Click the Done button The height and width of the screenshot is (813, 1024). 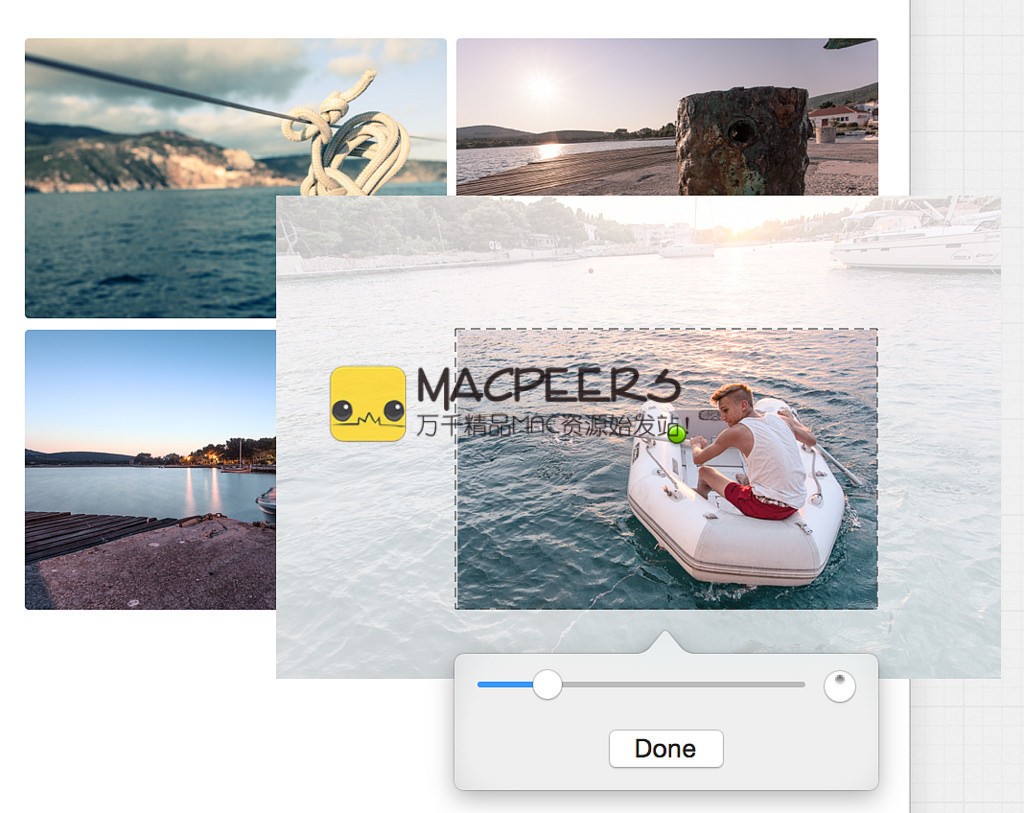pyautogui.click(x=665, y=748)
